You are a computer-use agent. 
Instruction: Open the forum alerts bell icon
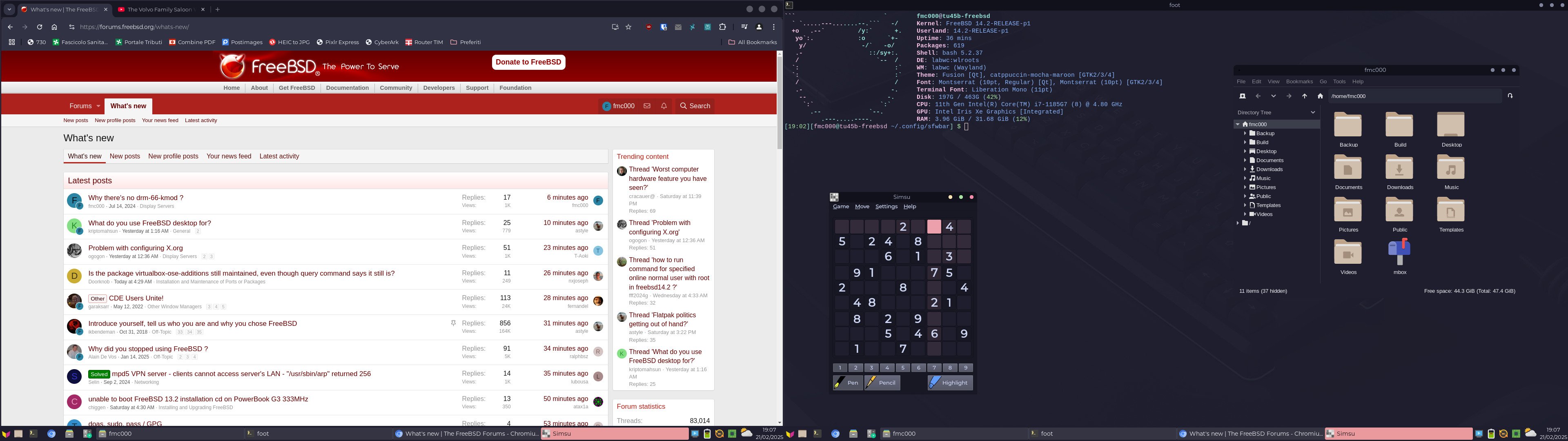point(664,106)
